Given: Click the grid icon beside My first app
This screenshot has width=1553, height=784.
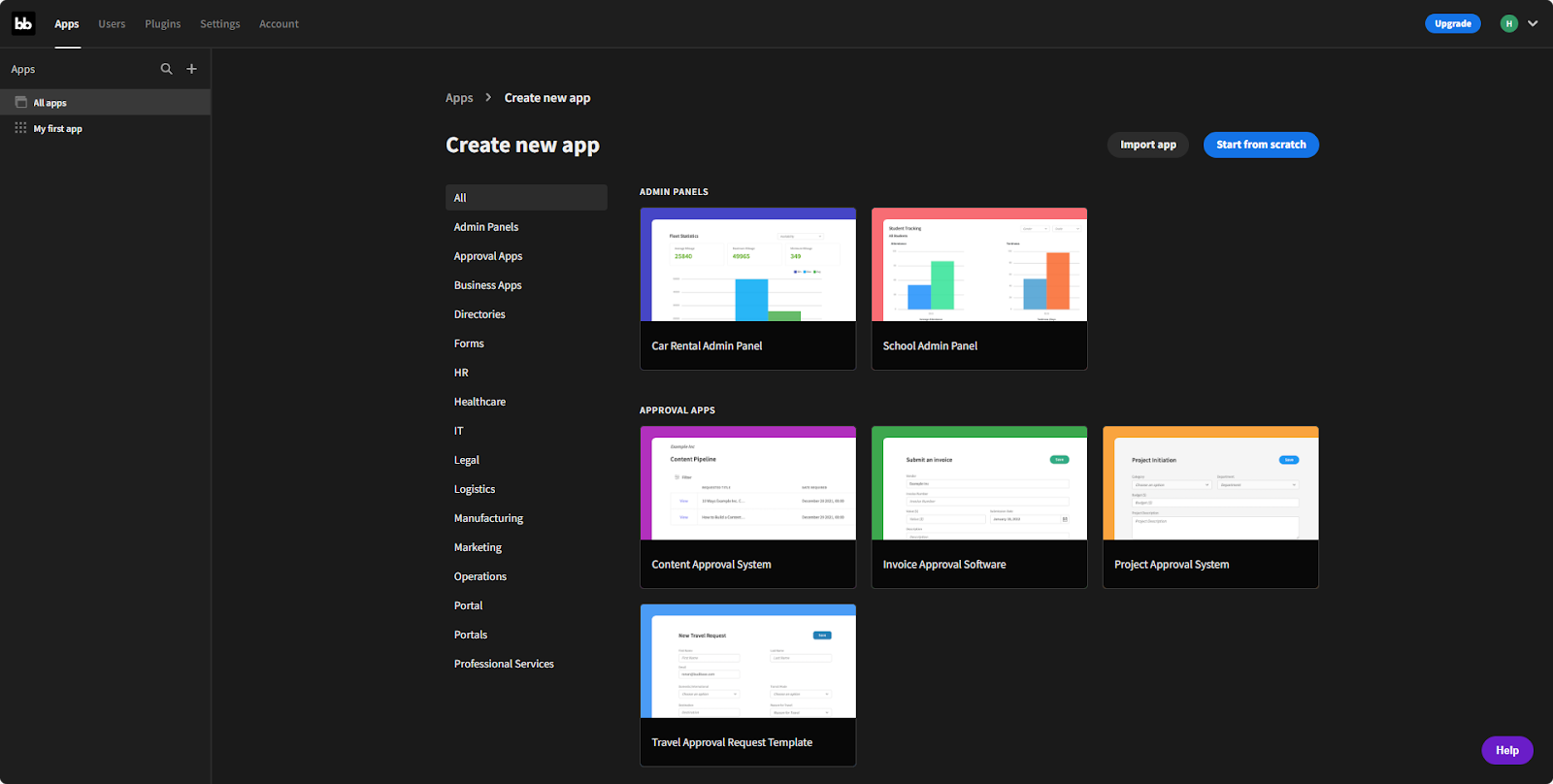Looking at the screenshot, I should (x=20, y=128).
